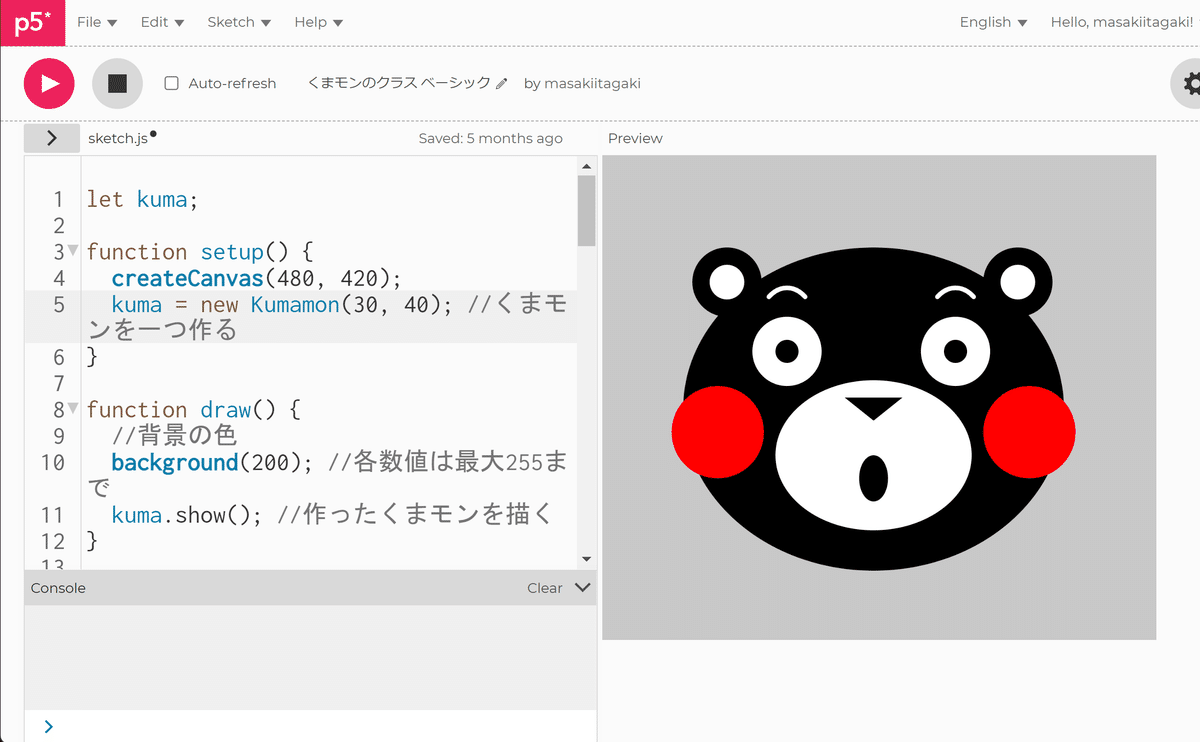Click the editor scrollbar down arrow
The width and height of the screenshot is (1200, 742).
point(587,559)
